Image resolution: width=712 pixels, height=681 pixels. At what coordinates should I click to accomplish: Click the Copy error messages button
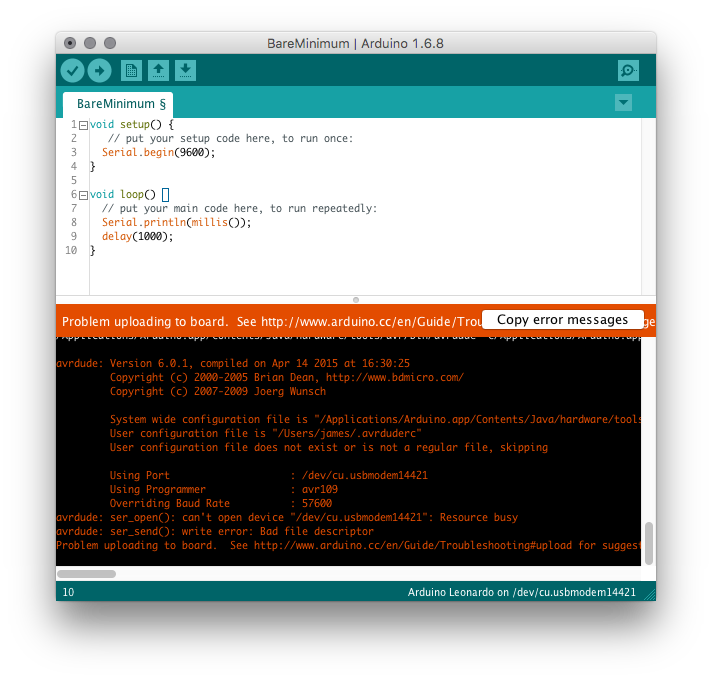(563, 320)
